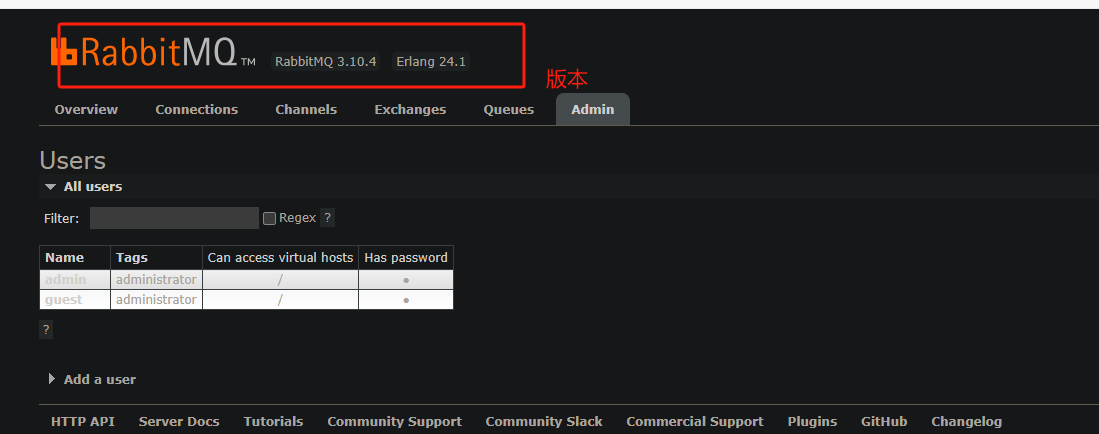Sort users by Tags column header
The image size is (1099, 434).
coord(132,258)
